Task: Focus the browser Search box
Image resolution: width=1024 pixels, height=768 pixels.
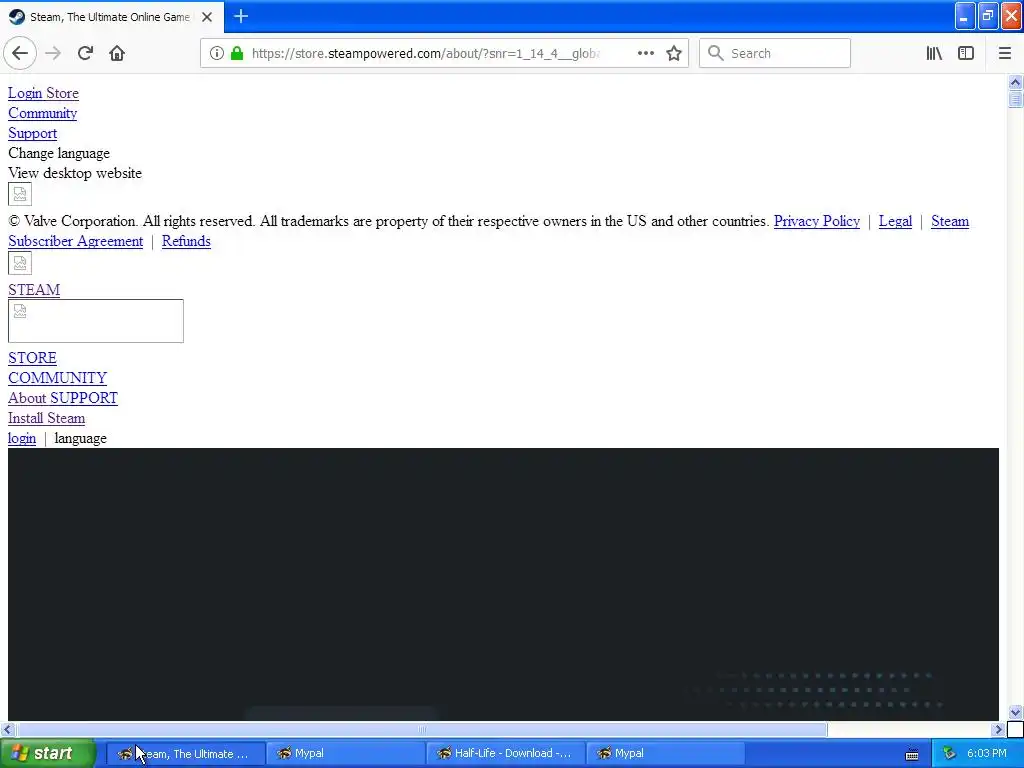Action: click(775, 53)
